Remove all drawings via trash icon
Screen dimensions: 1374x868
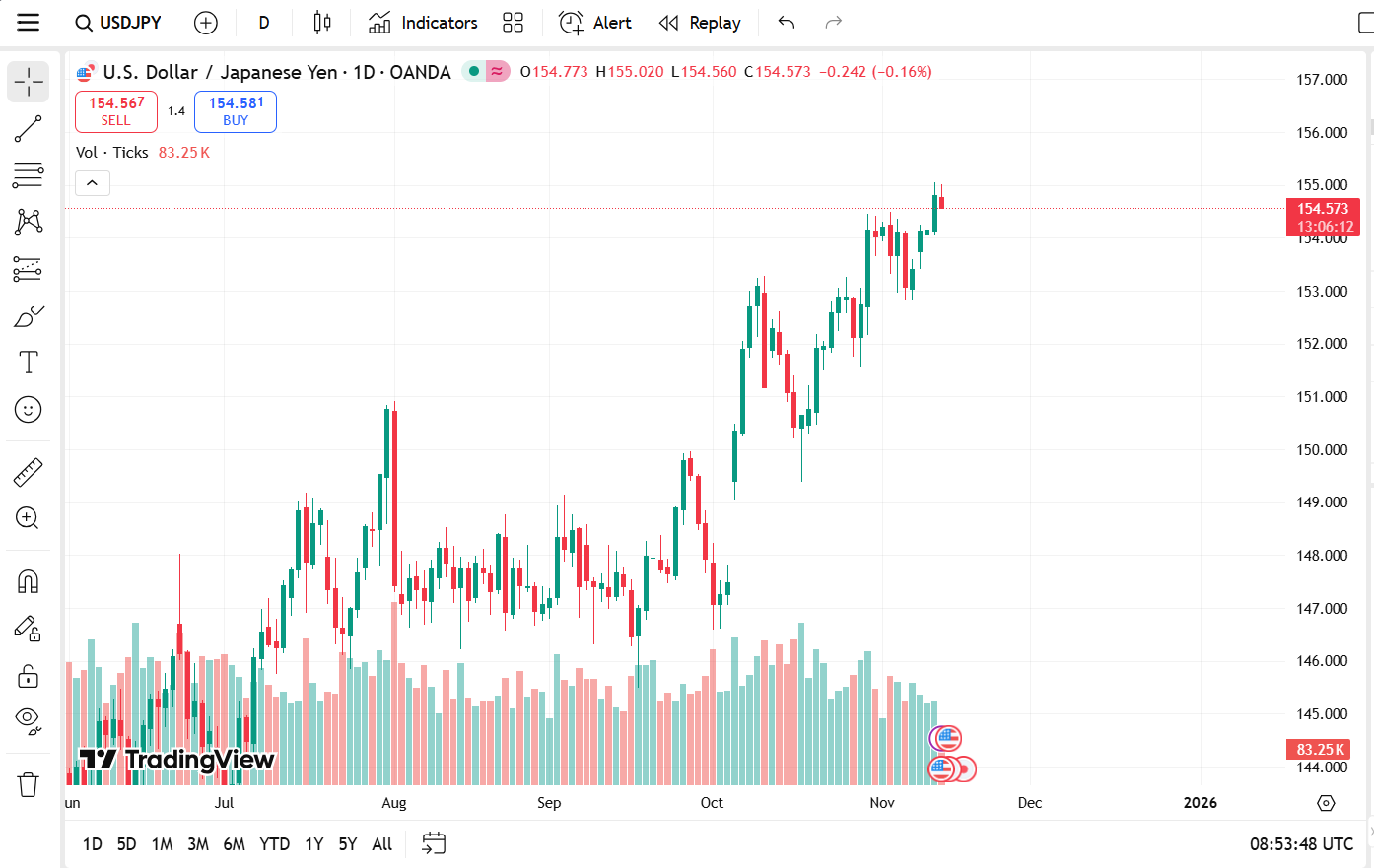pos(28,783)
